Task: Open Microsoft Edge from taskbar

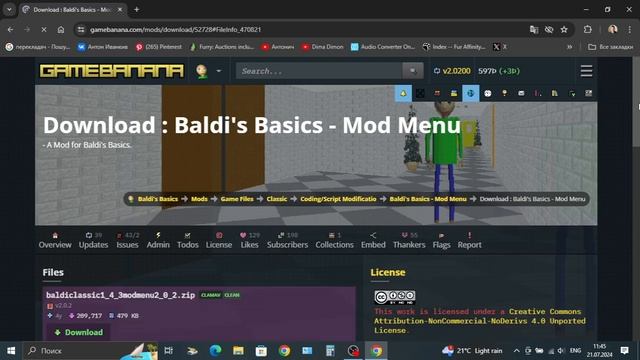Action: (x=215, y=351)
